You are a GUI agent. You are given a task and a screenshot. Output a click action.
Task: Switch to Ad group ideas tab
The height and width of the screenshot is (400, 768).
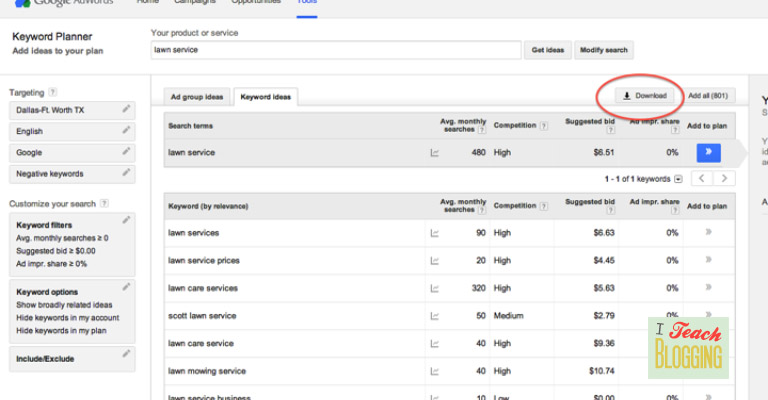[197, 97]
